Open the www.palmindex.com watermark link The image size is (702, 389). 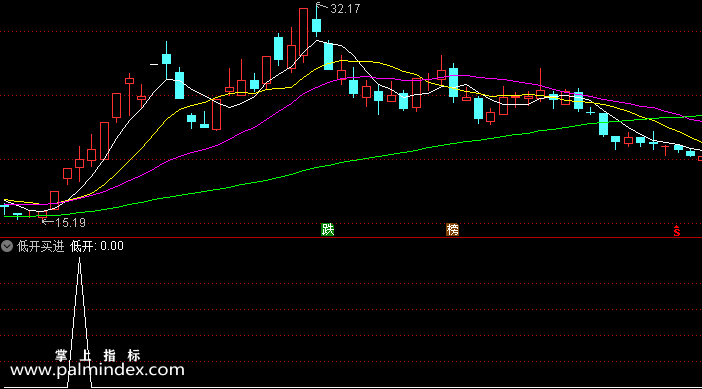pyautogui.click(x=97, y=370)
